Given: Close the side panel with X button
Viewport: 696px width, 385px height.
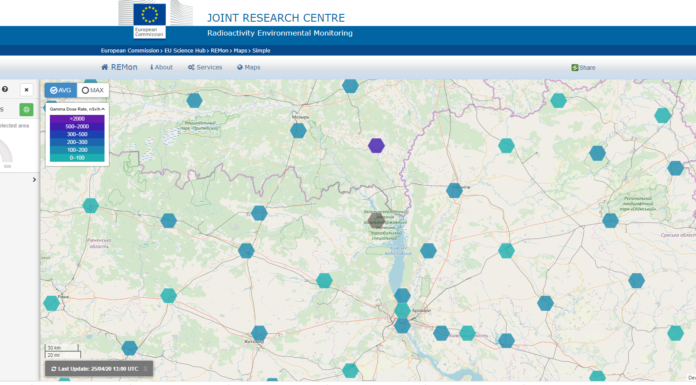Looking at the screenshot, I should 27,90.
